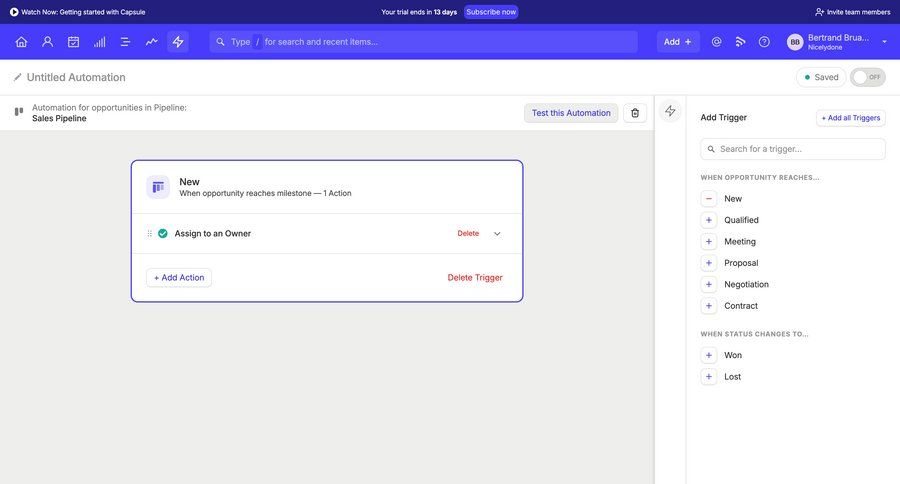The height and width of the screenshot is (484, 900).
Task: Toggle the automation OFF switch on
Action: (x=867, y=77)
